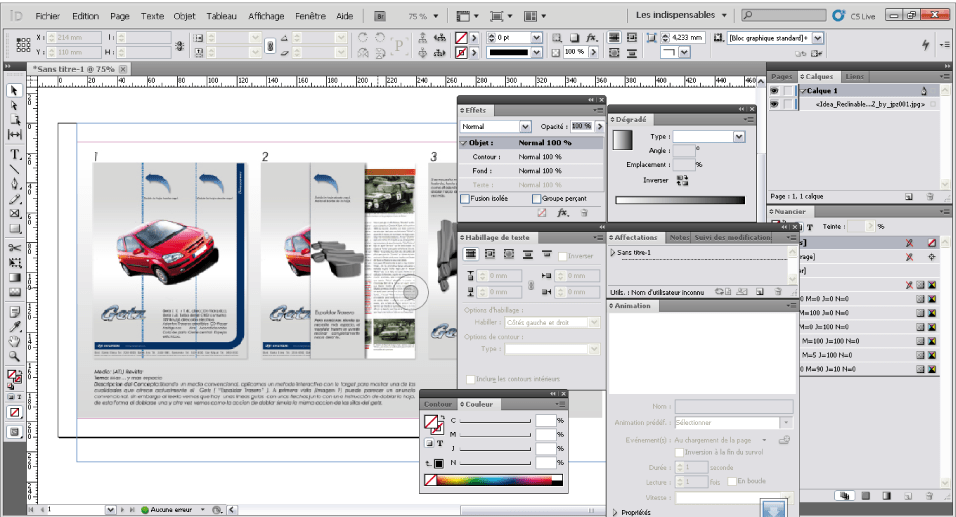Image resolution: width=956 pixels, height=517 pixels.
Task: Choose wrap around bounding box in Habillage de texte
Action: 490,254
